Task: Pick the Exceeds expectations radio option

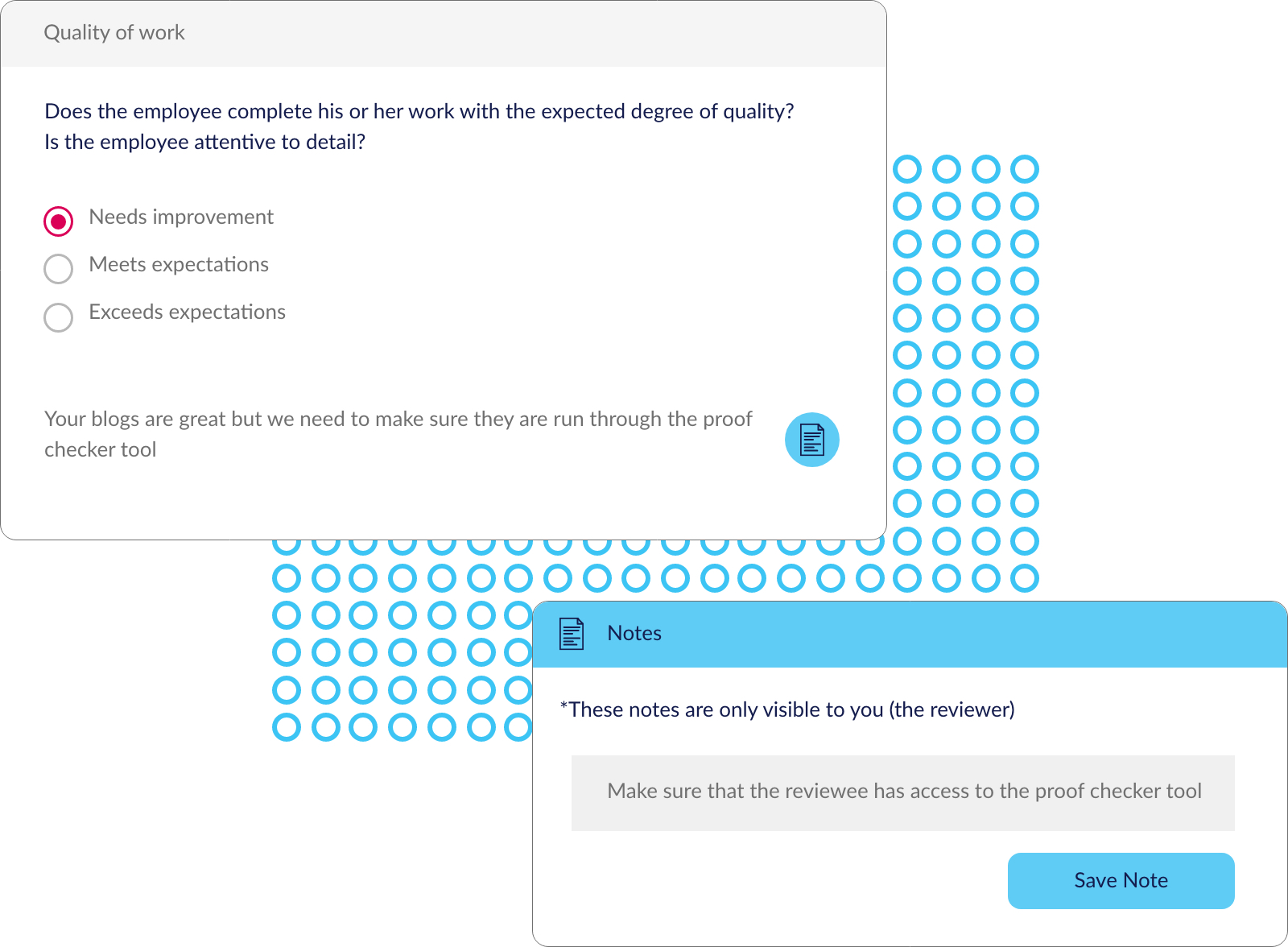Action: click(x=58, y=317)
